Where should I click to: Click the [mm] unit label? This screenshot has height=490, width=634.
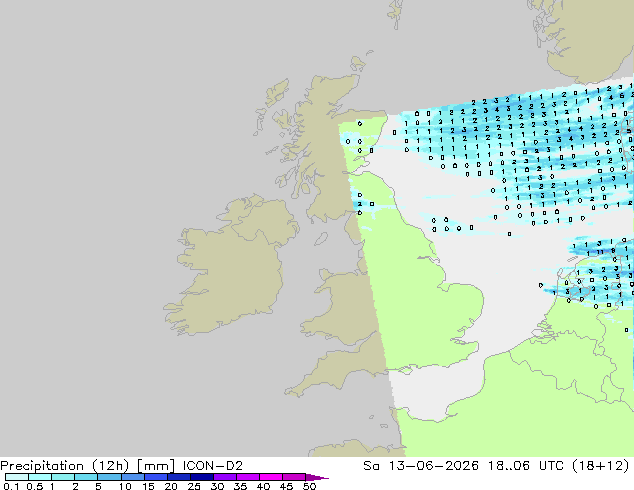coord(156,466)
